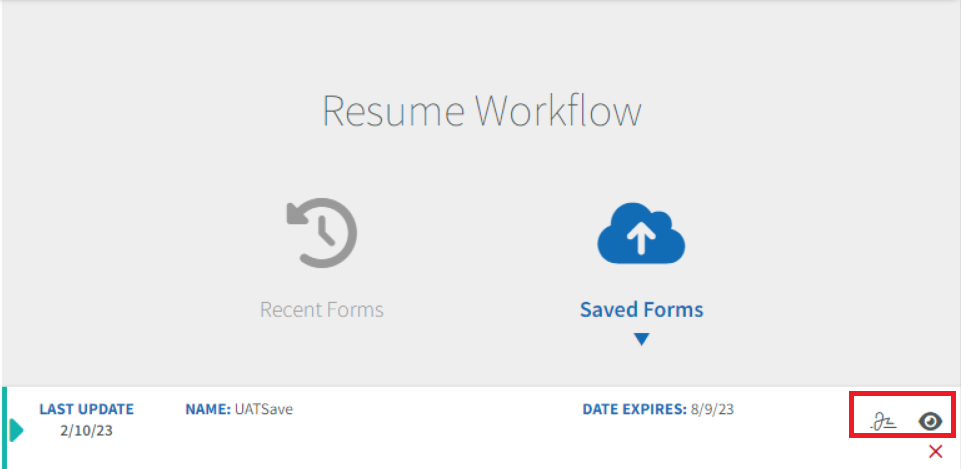Click the upward arrow inside the cloud icon
Screen dimensions: 961x469
pos(641,235)
